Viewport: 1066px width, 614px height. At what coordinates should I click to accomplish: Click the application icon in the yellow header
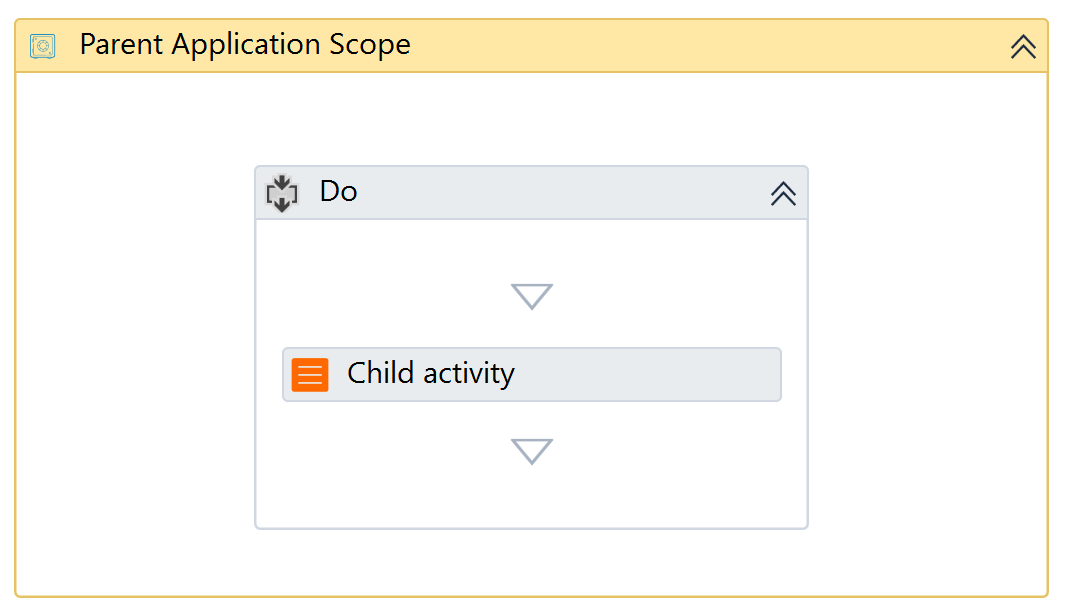coord(41,45)
